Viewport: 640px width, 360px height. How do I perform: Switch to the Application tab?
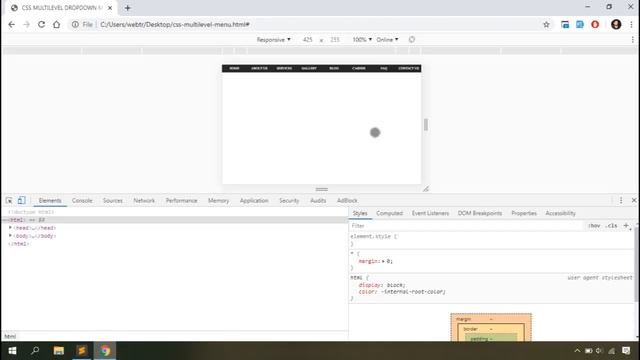tap(254, 200)
